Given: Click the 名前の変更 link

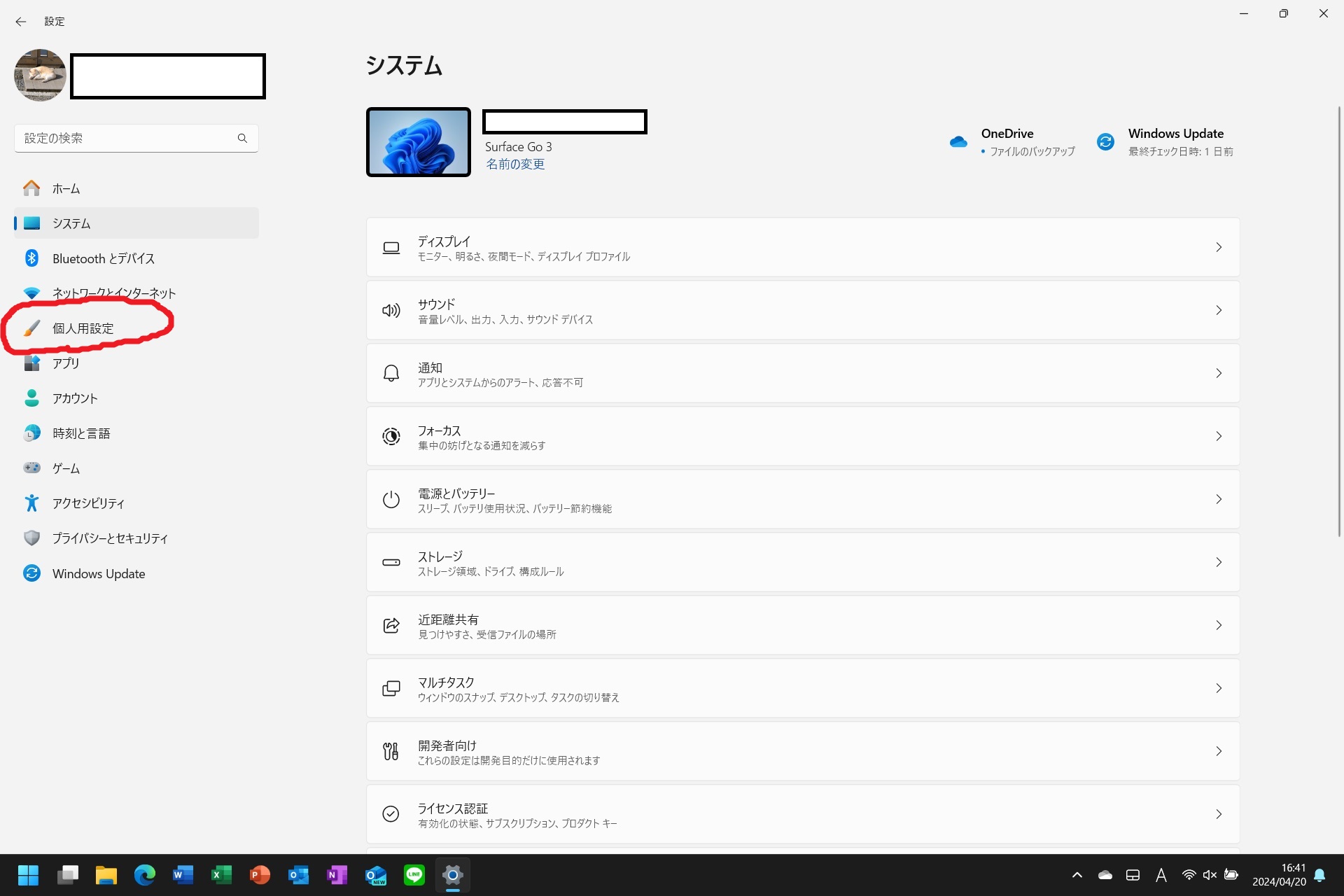Looking at the screenshot, I should [515, 164].
